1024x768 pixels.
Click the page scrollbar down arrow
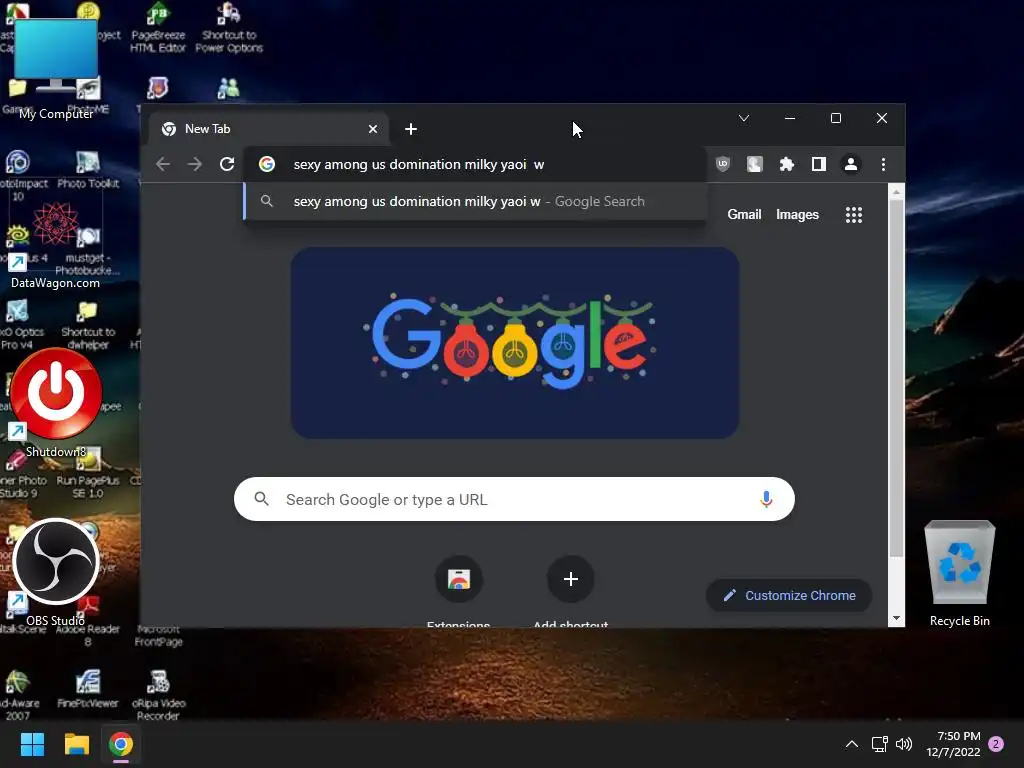click(897, 618)
